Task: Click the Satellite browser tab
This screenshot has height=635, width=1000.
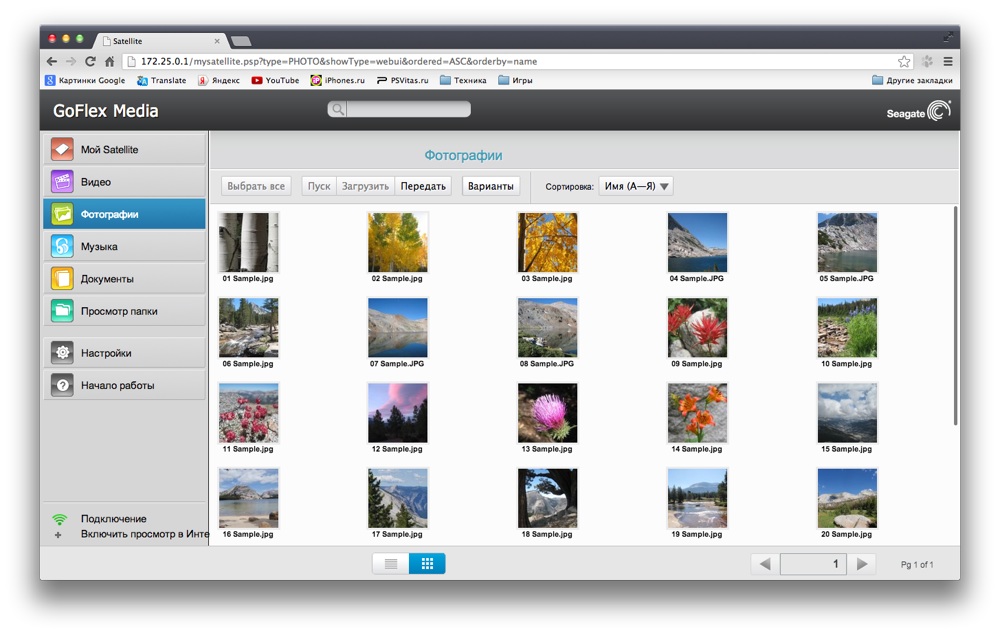Action: pyautogui.click(x=160, y=41)
